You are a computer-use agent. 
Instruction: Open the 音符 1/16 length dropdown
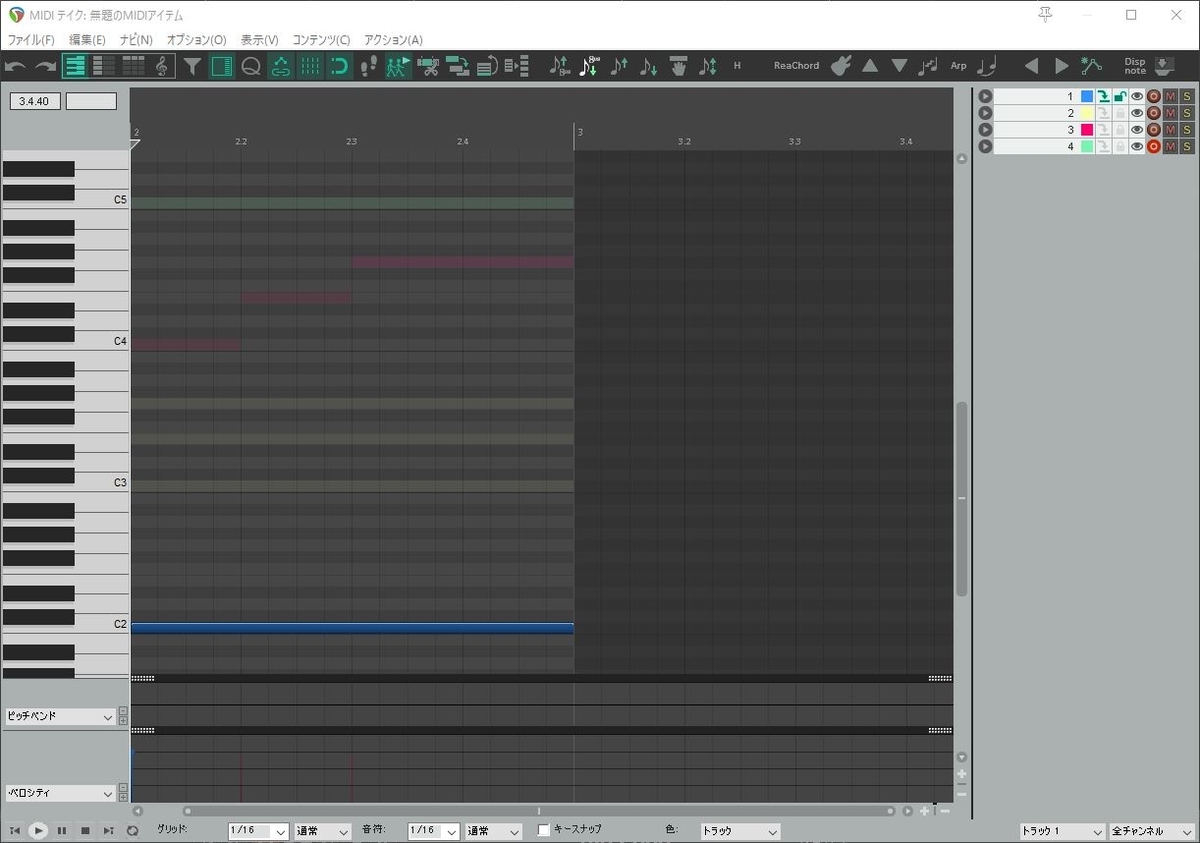434,831
